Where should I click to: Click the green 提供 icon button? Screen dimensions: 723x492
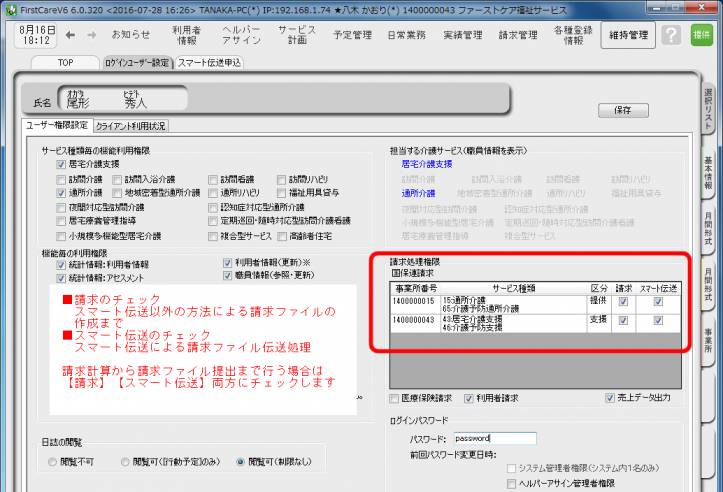(702, 35)
